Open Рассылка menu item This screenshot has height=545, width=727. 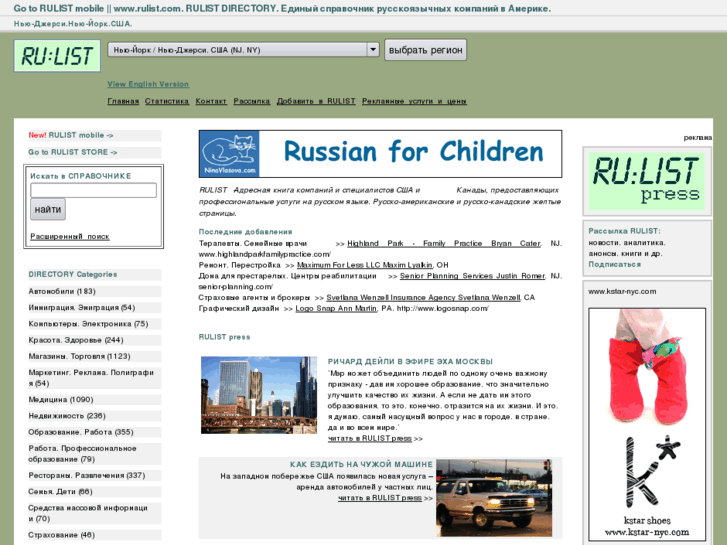252,101
